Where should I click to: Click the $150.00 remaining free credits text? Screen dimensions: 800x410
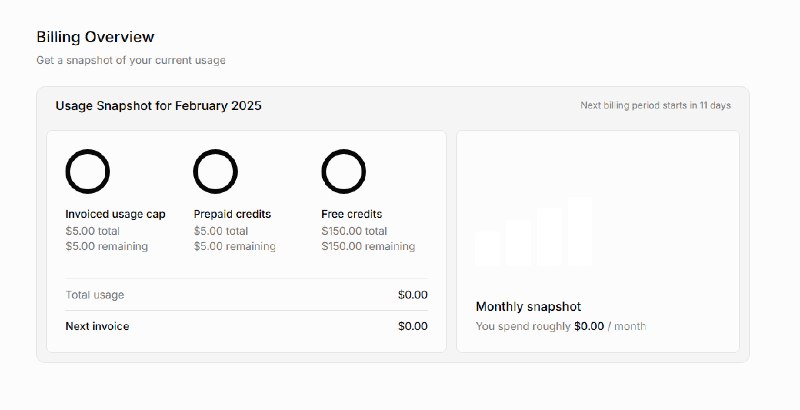(x=368, y=246)
